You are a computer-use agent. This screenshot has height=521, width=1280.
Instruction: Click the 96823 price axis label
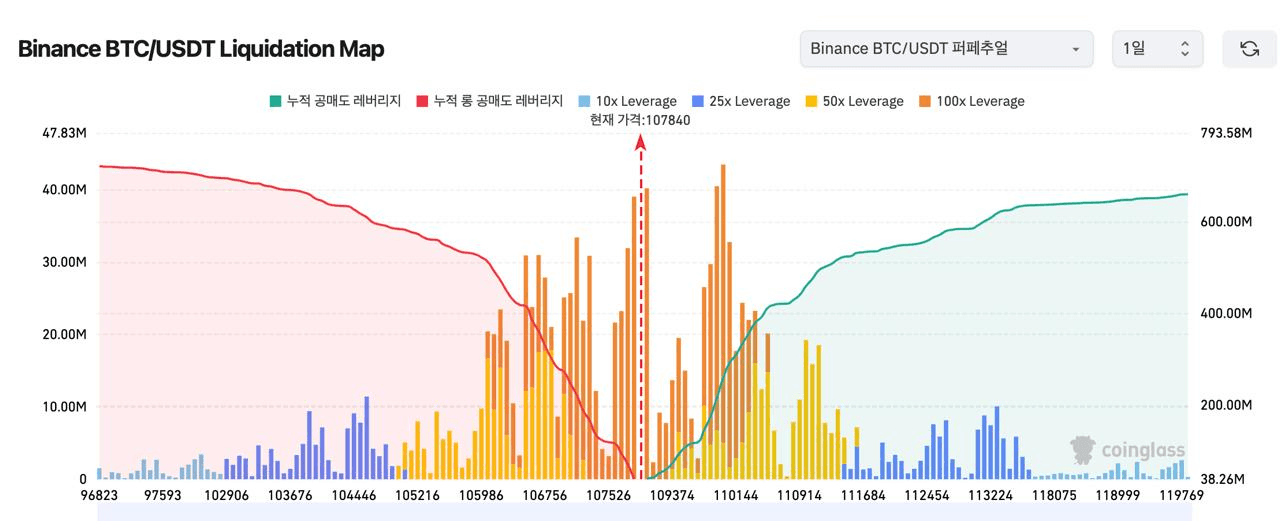coord(100,495)
